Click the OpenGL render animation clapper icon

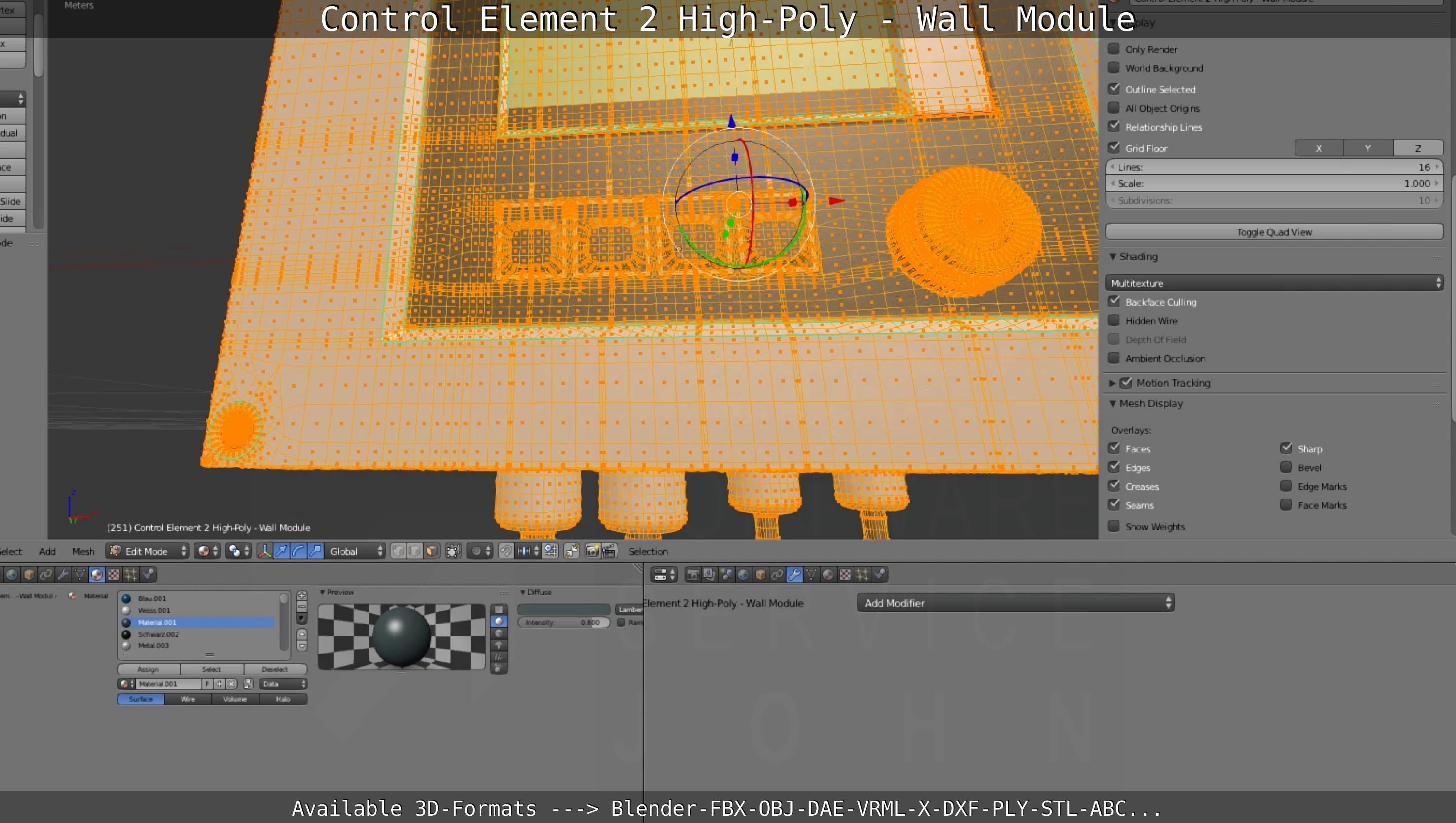click(609, 551)
